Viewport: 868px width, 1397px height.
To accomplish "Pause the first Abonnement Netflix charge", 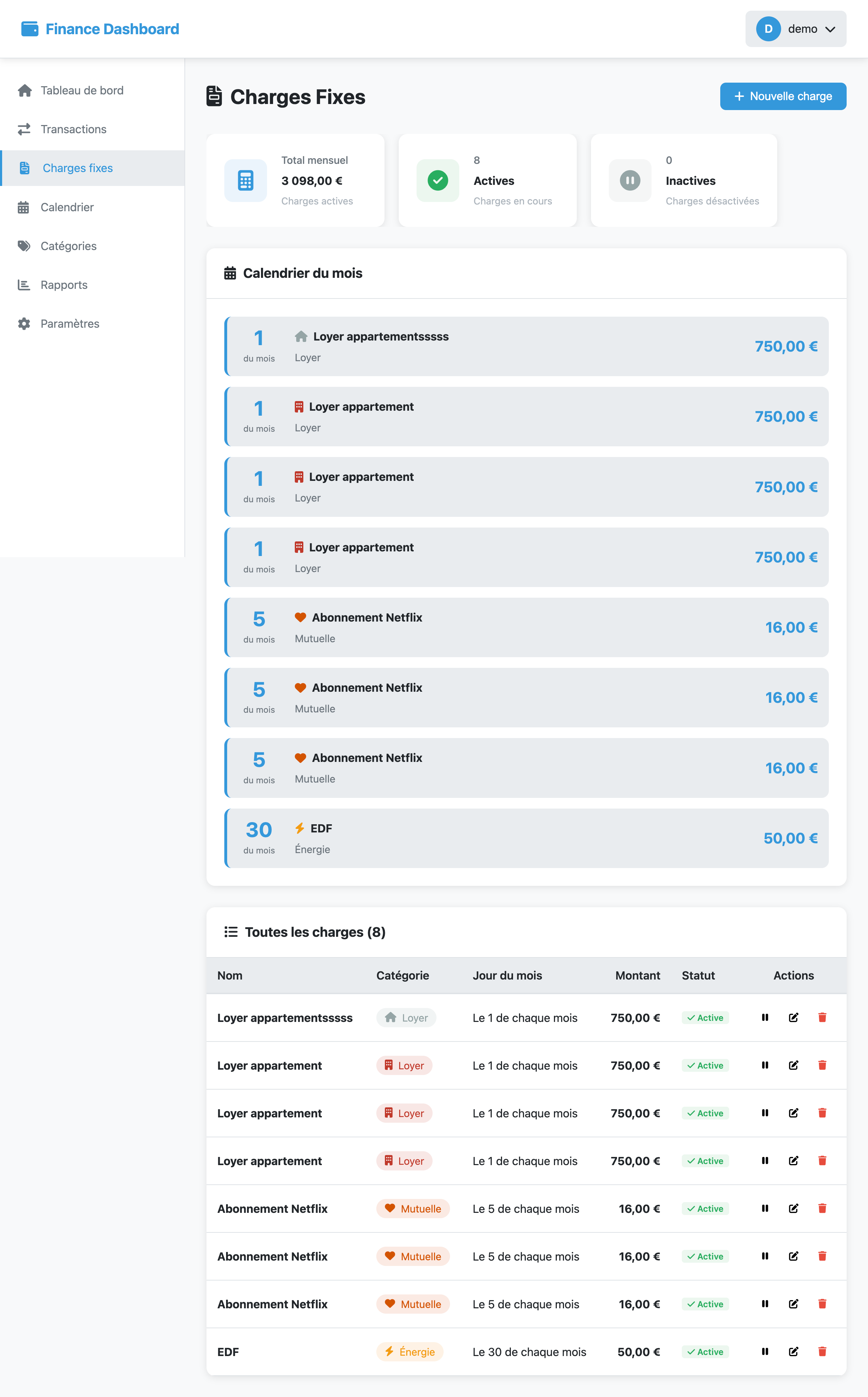I will (765, 1209).
